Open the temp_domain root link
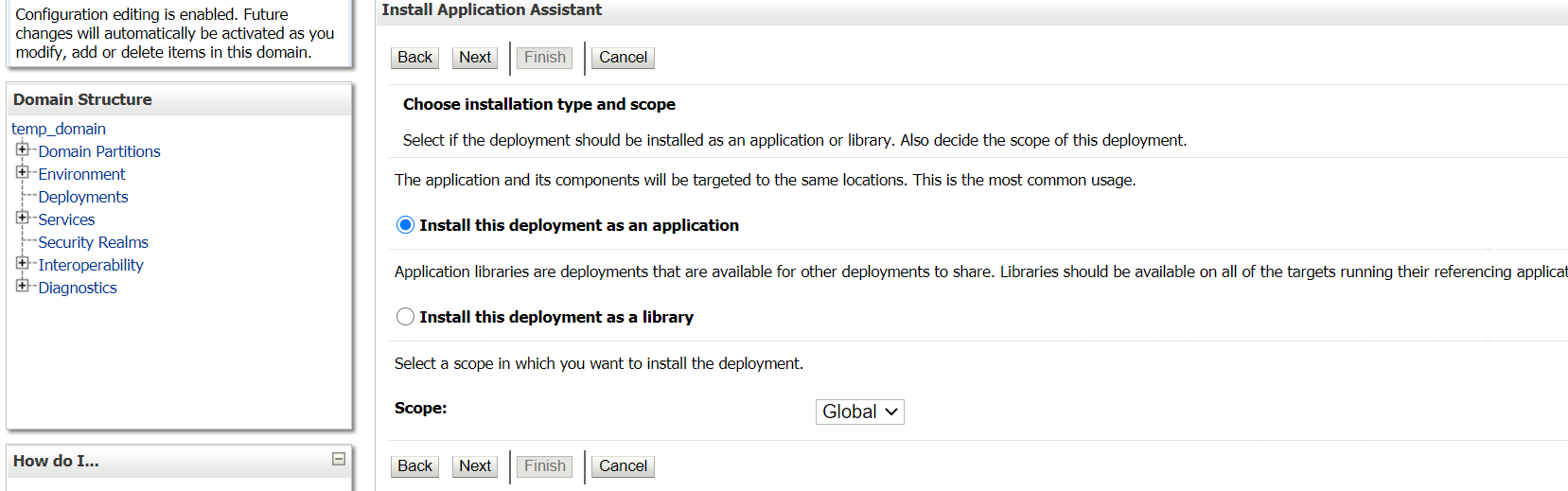 point(59,129)
